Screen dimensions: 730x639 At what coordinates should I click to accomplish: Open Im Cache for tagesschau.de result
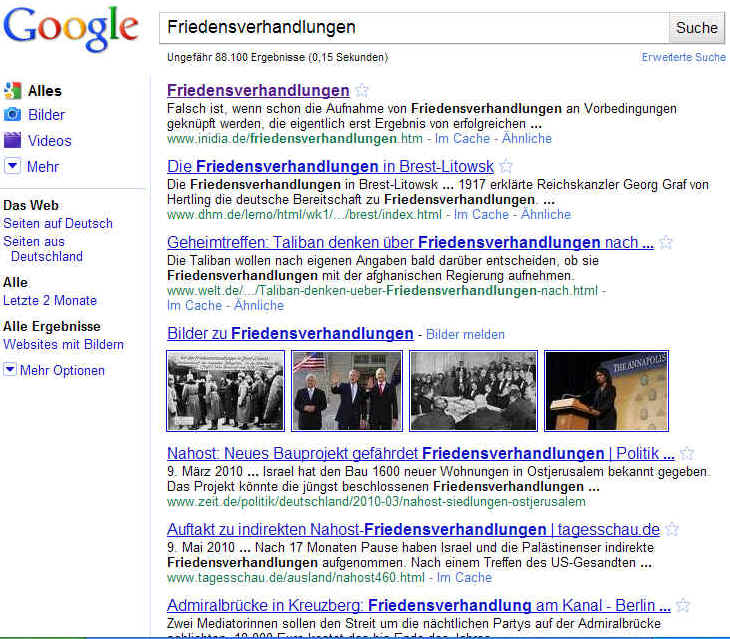[464, 578]
